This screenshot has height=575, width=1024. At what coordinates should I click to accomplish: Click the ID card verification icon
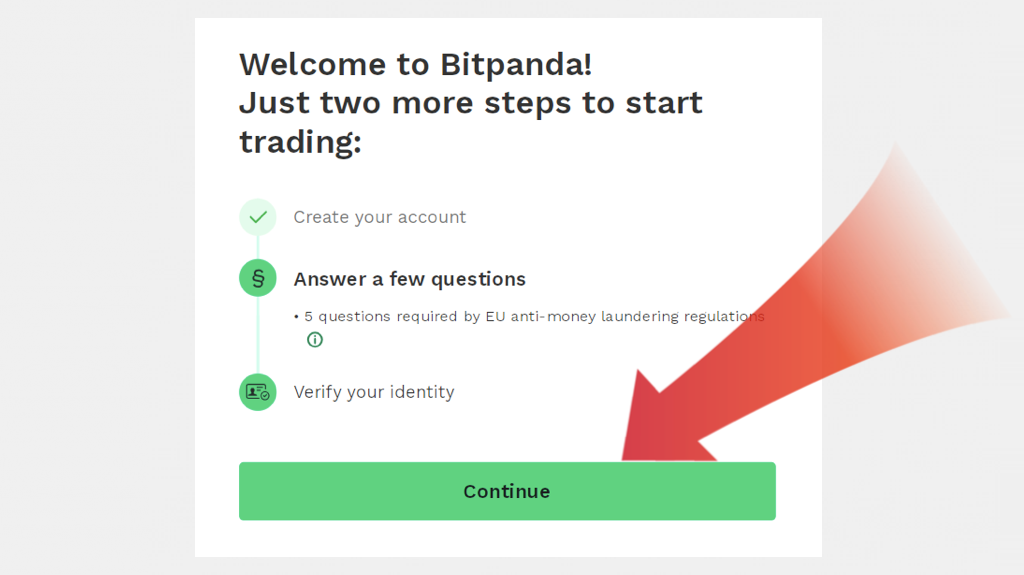[258, 392]
